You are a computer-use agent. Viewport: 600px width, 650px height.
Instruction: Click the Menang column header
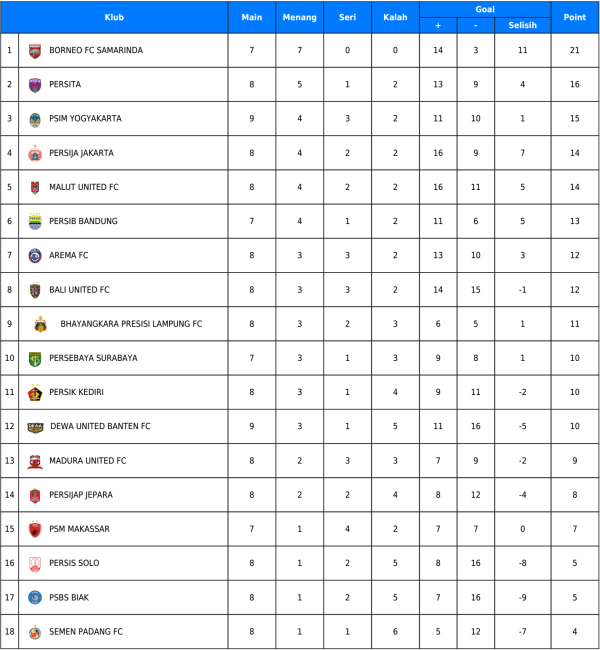pos(300,17)
